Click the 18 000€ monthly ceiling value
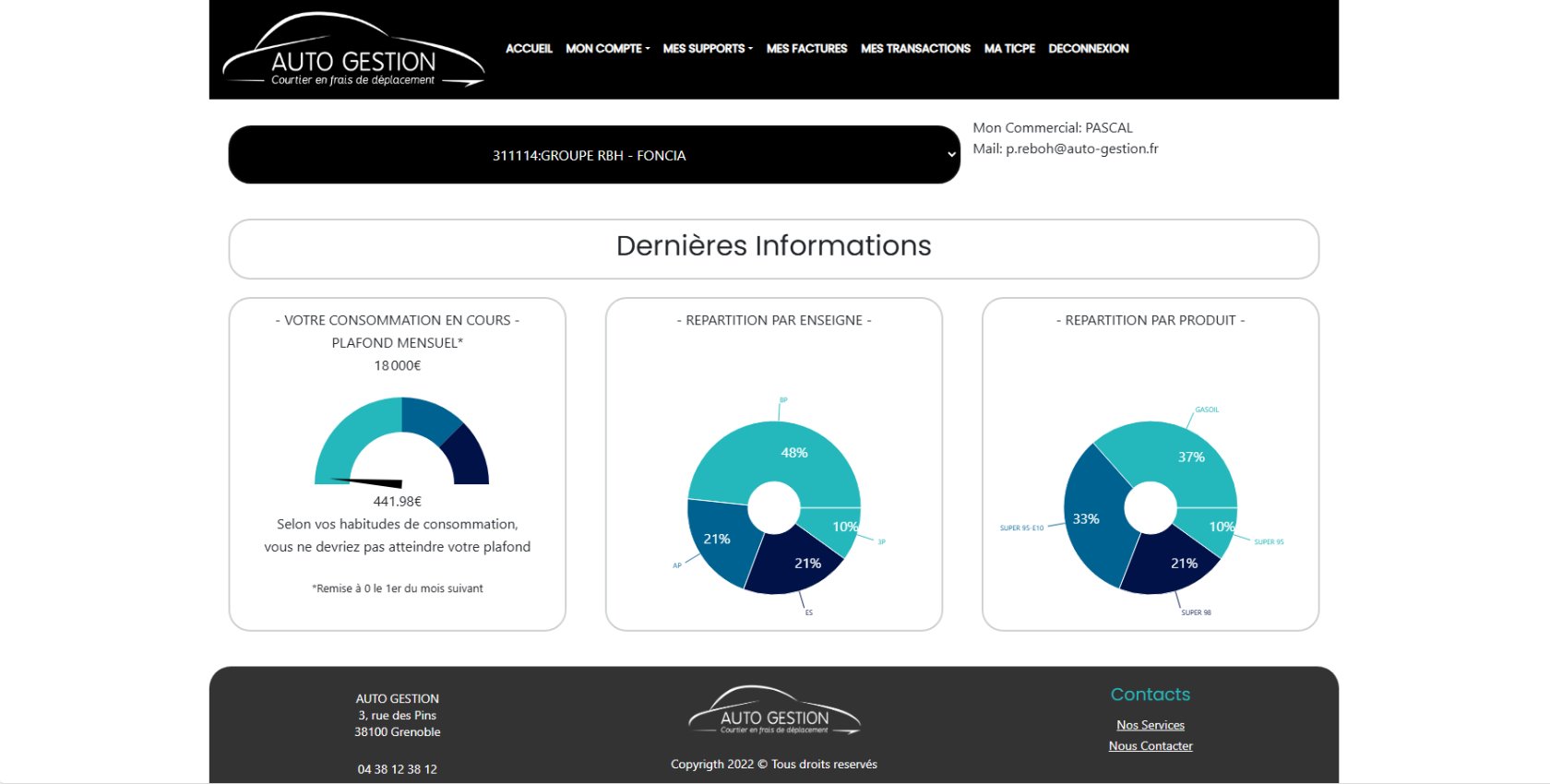The width and height of the screenshot is (1550, 784). (x=397, y=365)
